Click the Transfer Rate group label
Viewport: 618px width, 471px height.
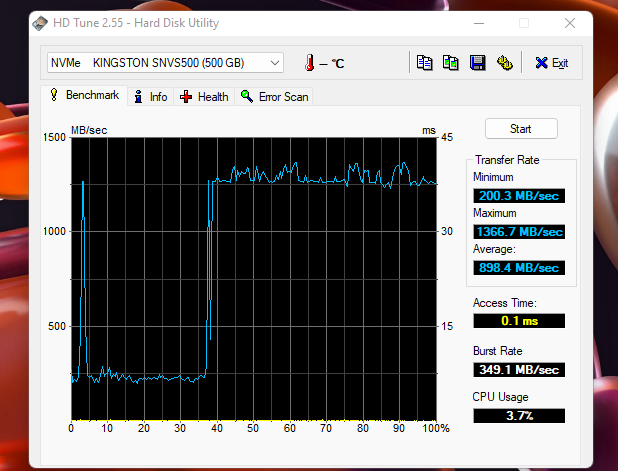507,160
